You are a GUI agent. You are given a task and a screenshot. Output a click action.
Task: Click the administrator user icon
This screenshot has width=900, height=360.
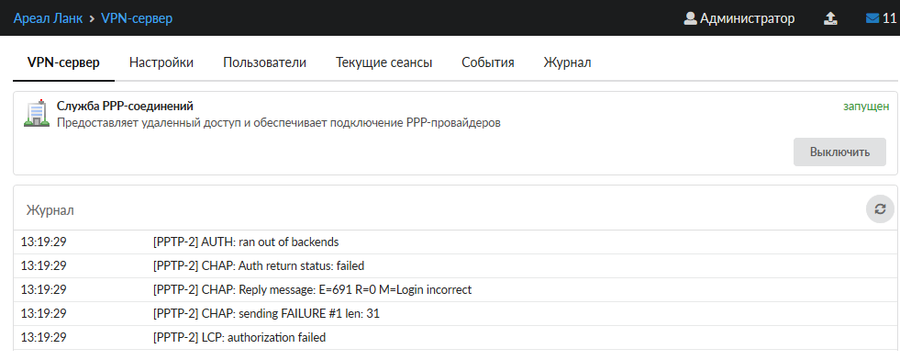pos(690,18)
